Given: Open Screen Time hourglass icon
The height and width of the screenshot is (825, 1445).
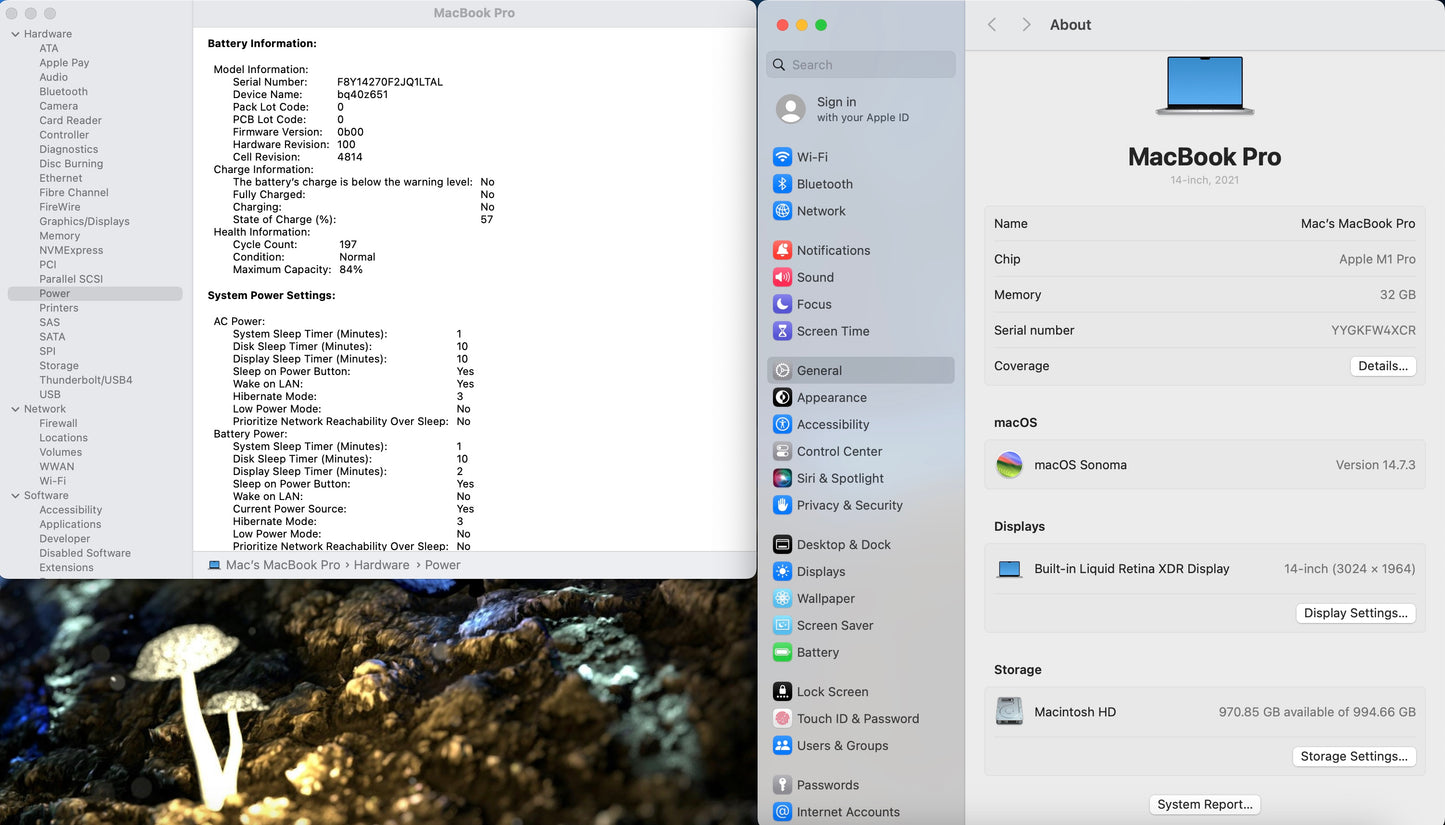Looking at the screenshot, I should click(x=782, y=331).
